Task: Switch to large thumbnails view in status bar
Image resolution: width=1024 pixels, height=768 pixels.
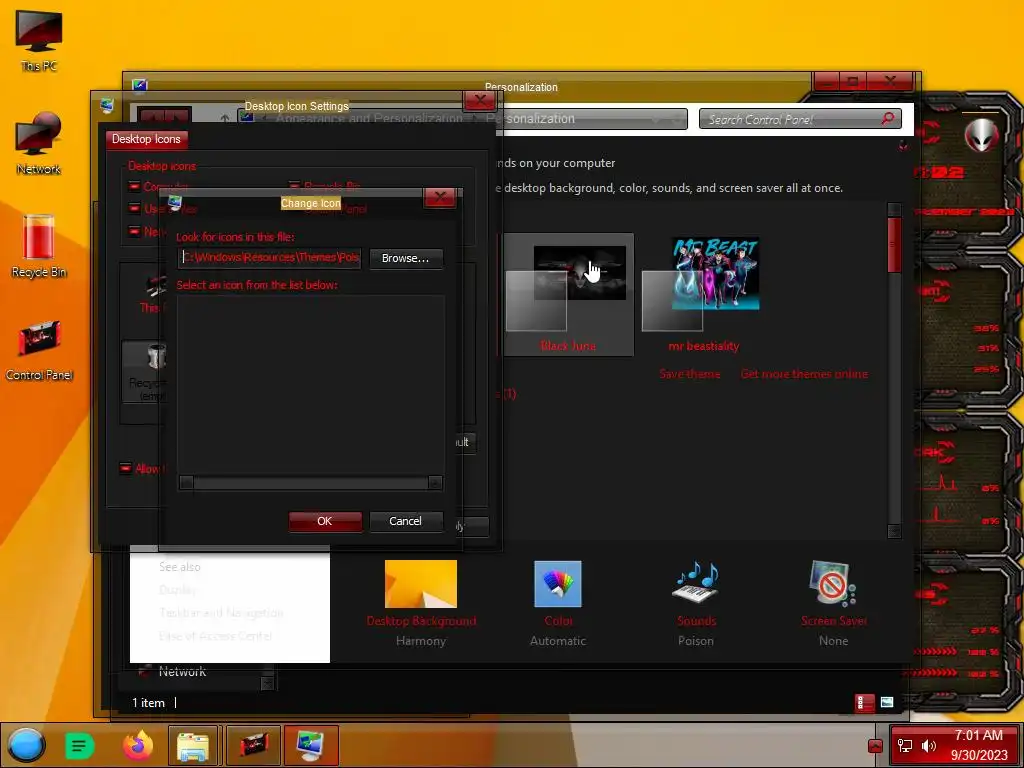Action: click(x=887, y=703)
